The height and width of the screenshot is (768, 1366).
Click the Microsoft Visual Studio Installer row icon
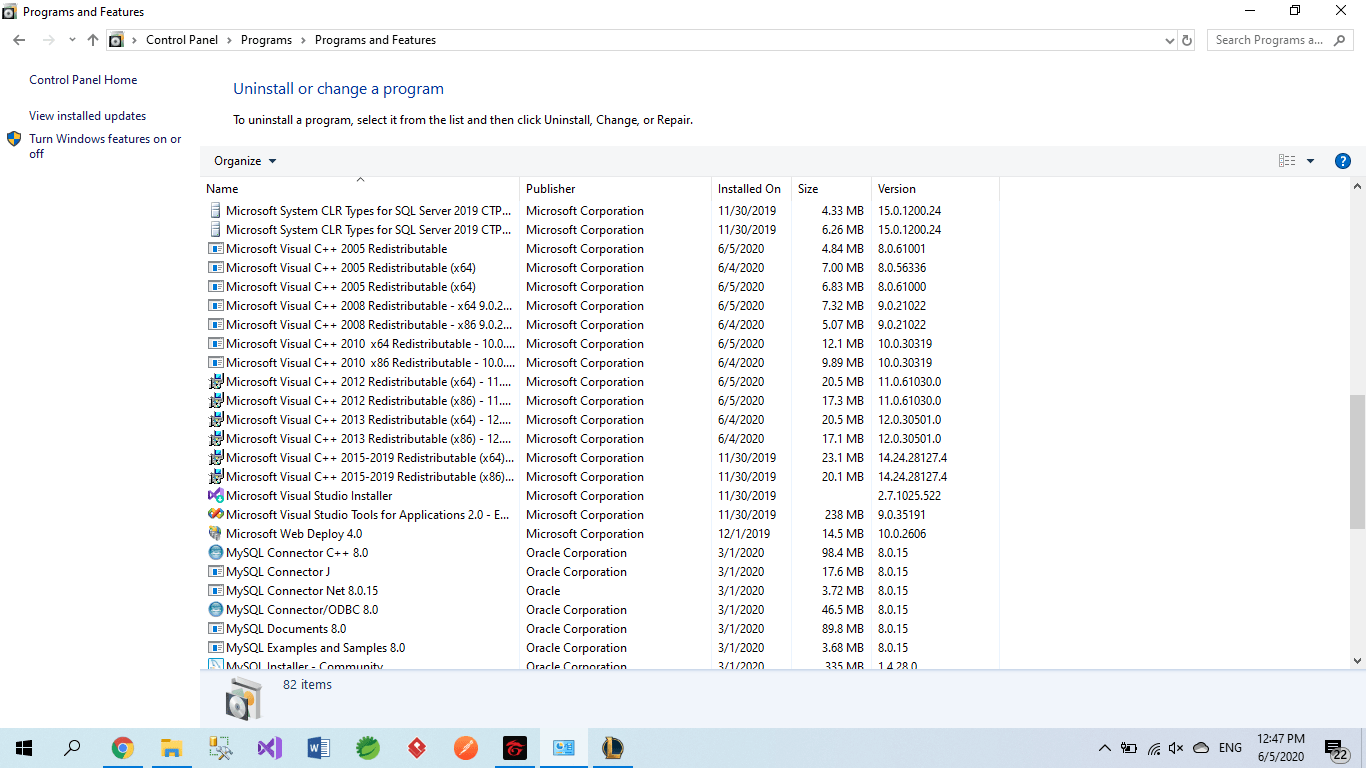pyautogui.click(x=215, y=496)
